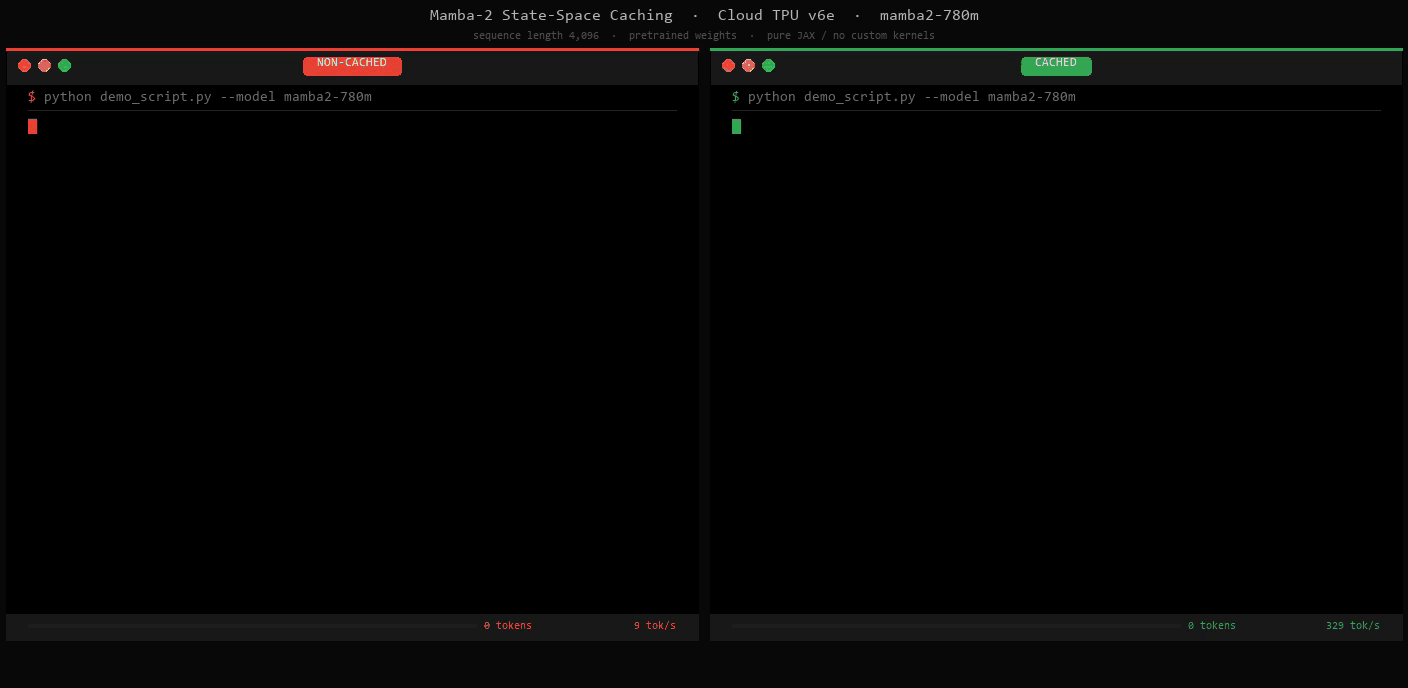
Task: Click the 0 tokens counter in the CACHED terminal
Action: point(1213,625)
